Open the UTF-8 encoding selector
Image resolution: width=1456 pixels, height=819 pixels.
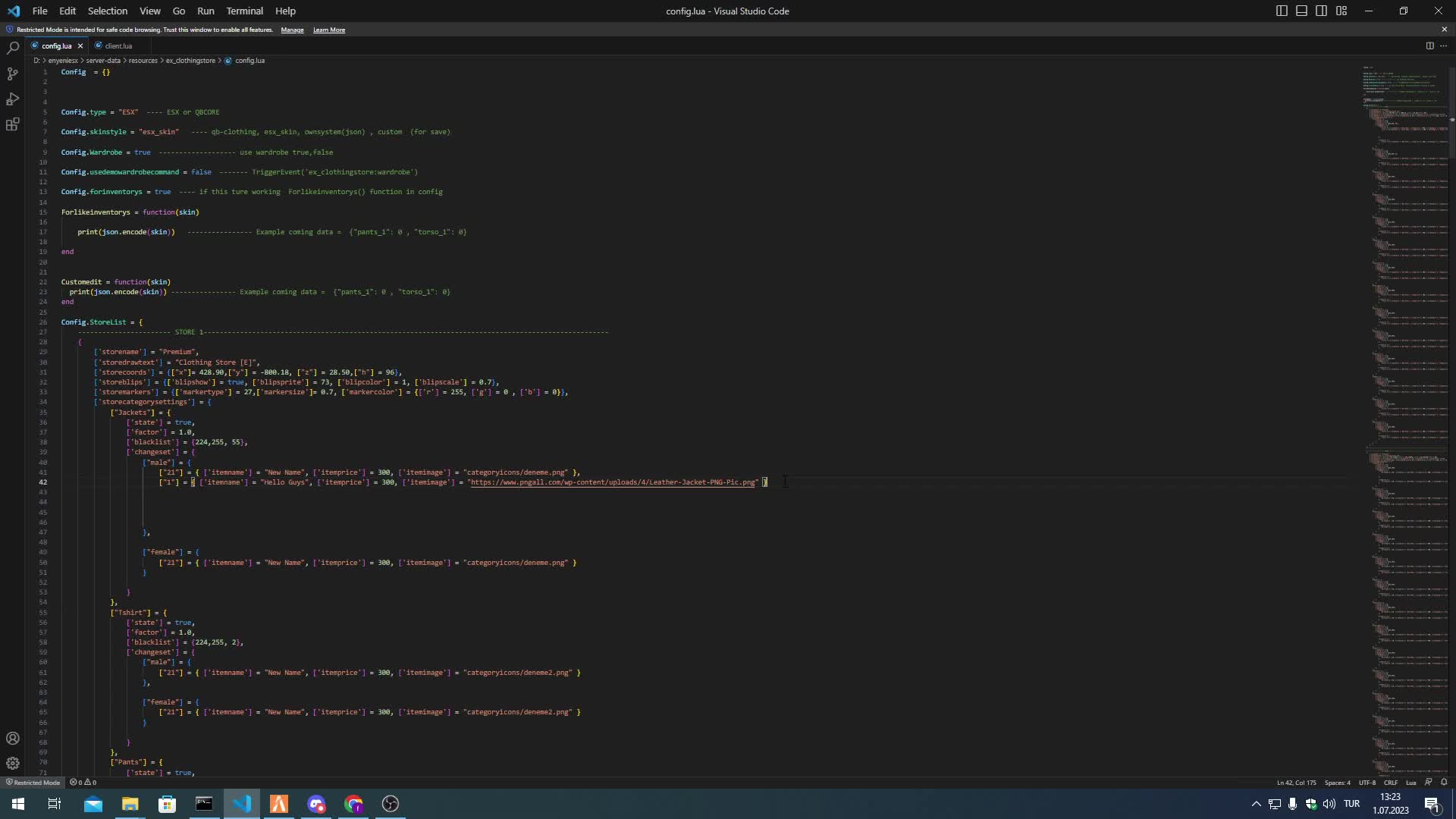1367,783
